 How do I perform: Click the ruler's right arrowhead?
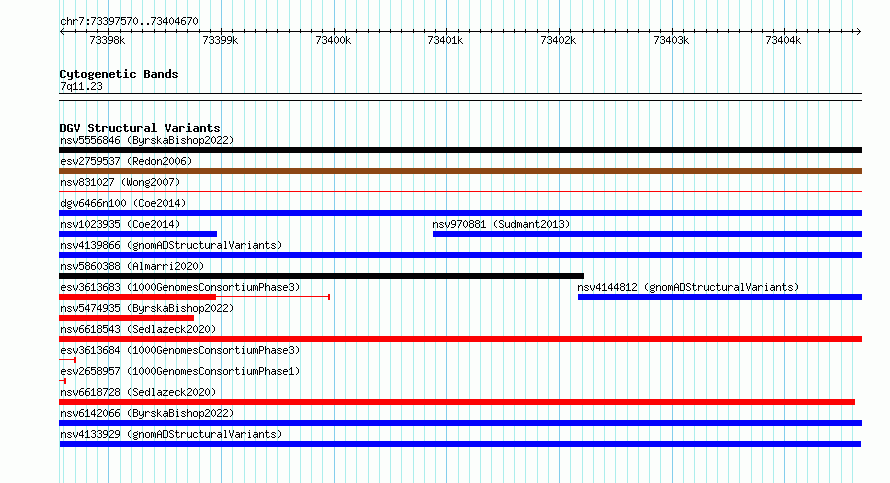coord(859,32)
